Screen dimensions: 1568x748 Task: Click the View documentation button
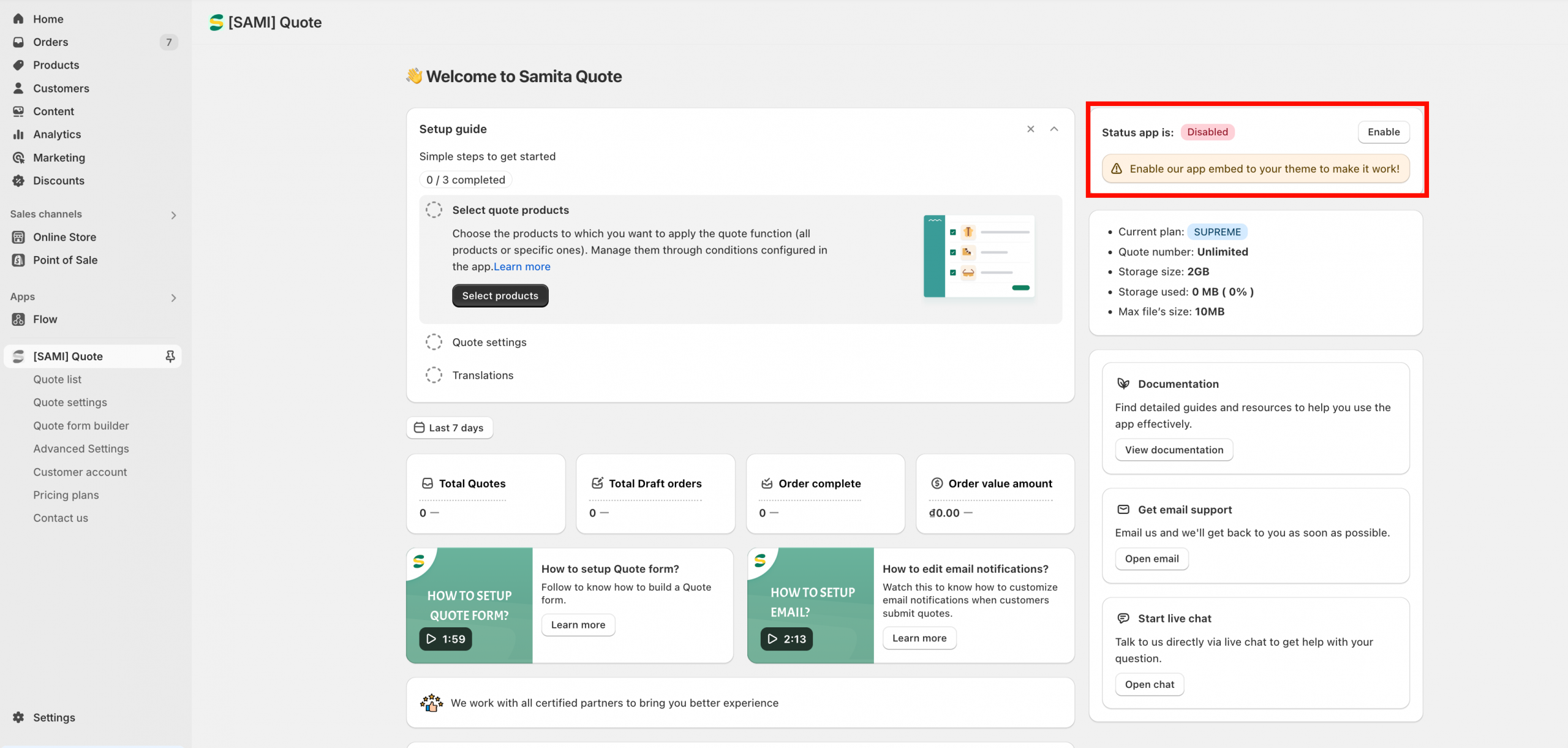pos(1174,450)
